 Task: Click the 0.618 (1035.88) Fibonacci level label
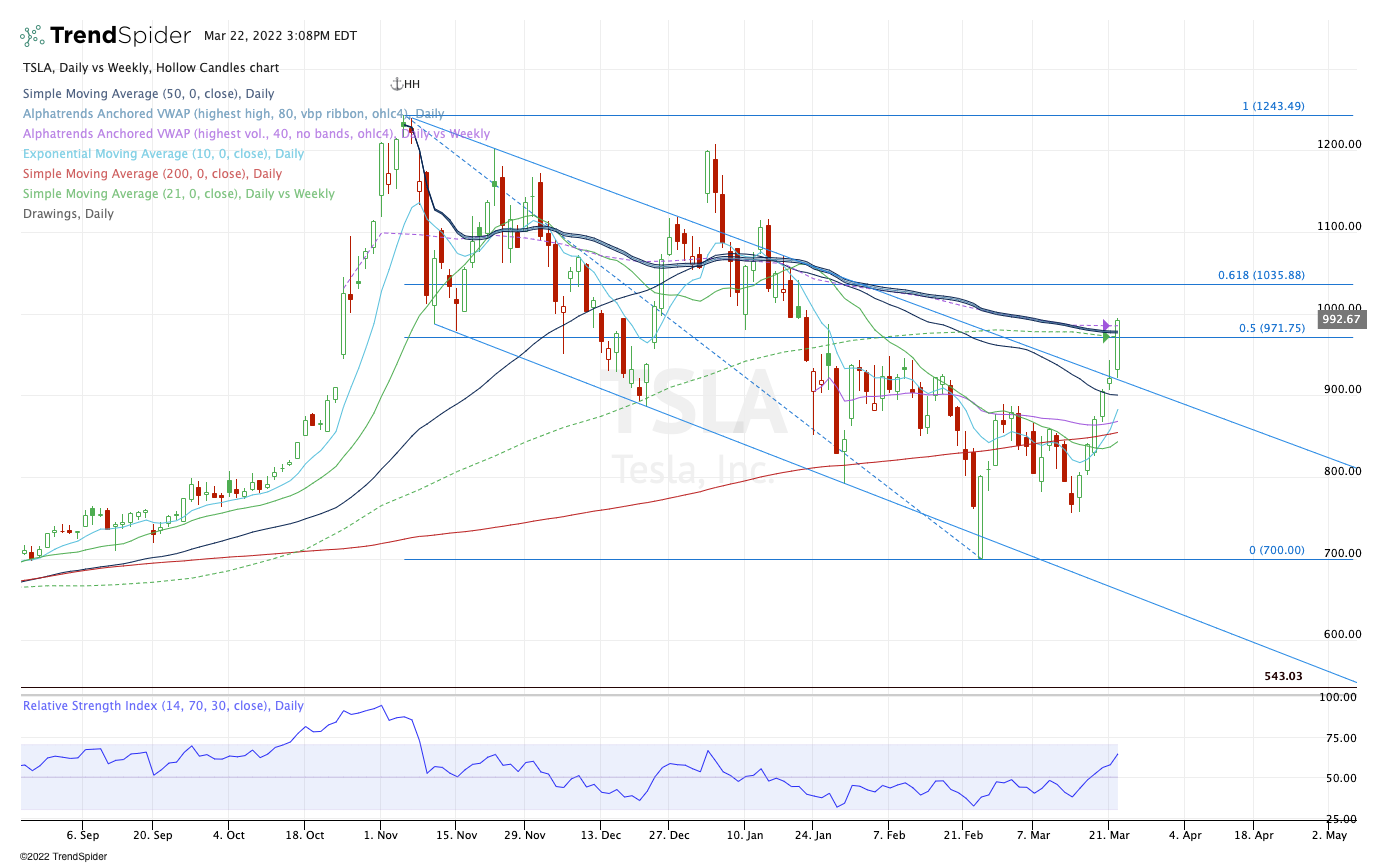point(1260,275)
